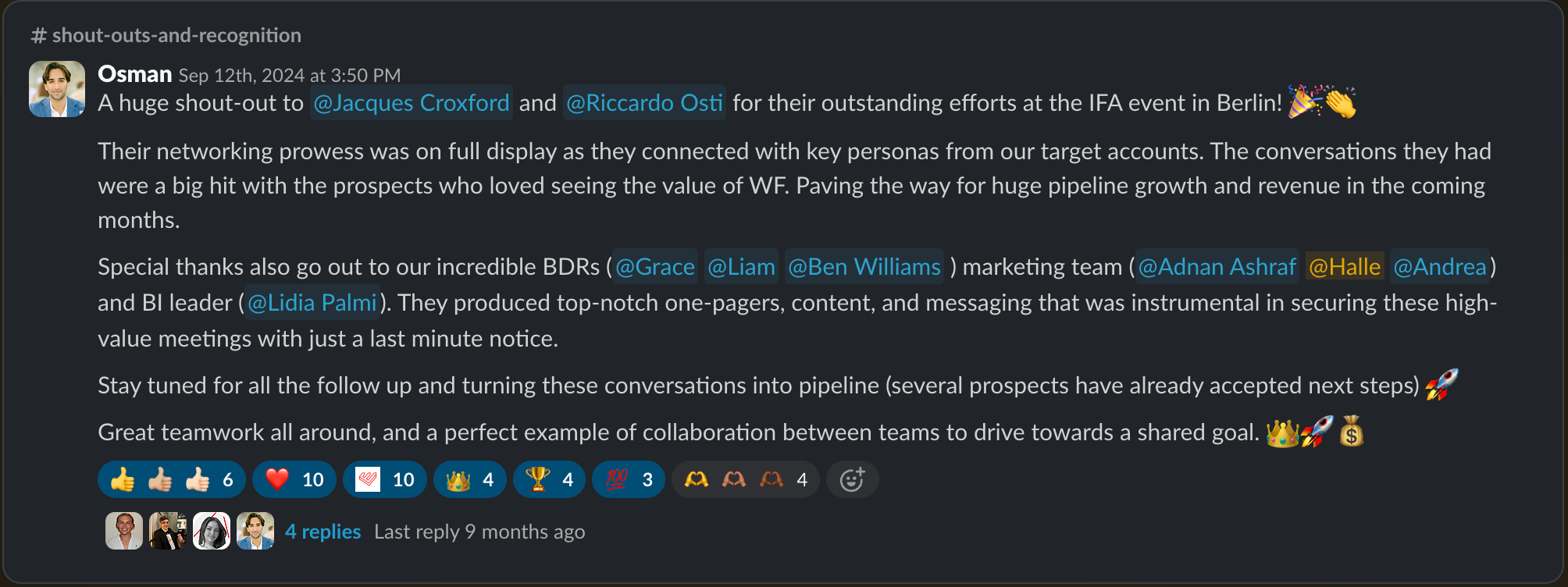Open Osman's profile picture
The height and width of the screenshot is (587, 1568).
click(57, 89)
